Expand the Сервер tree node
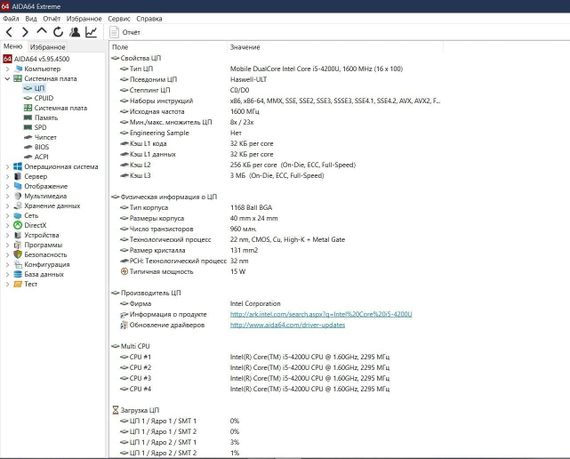Viewport: 570px width, 459px height. click(x=7, y=176)
